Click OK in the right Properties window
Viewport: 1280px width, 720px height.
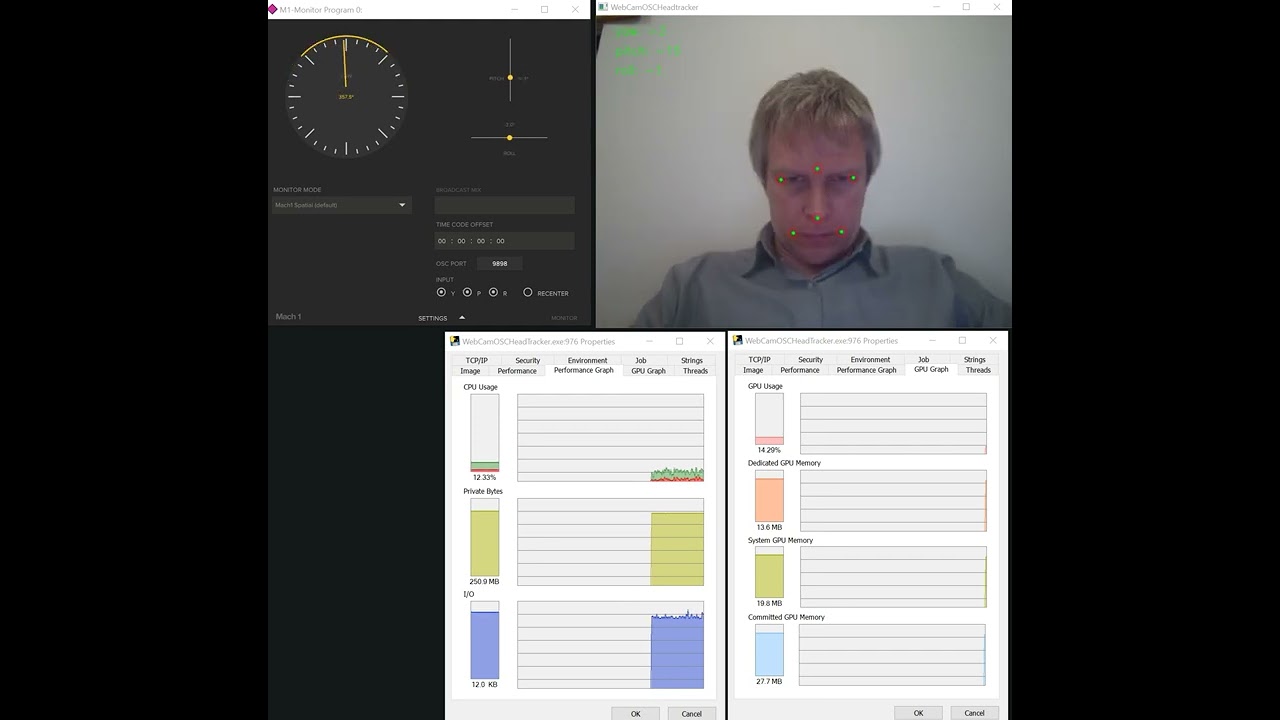pyautogui.click(x=918, y=713)
